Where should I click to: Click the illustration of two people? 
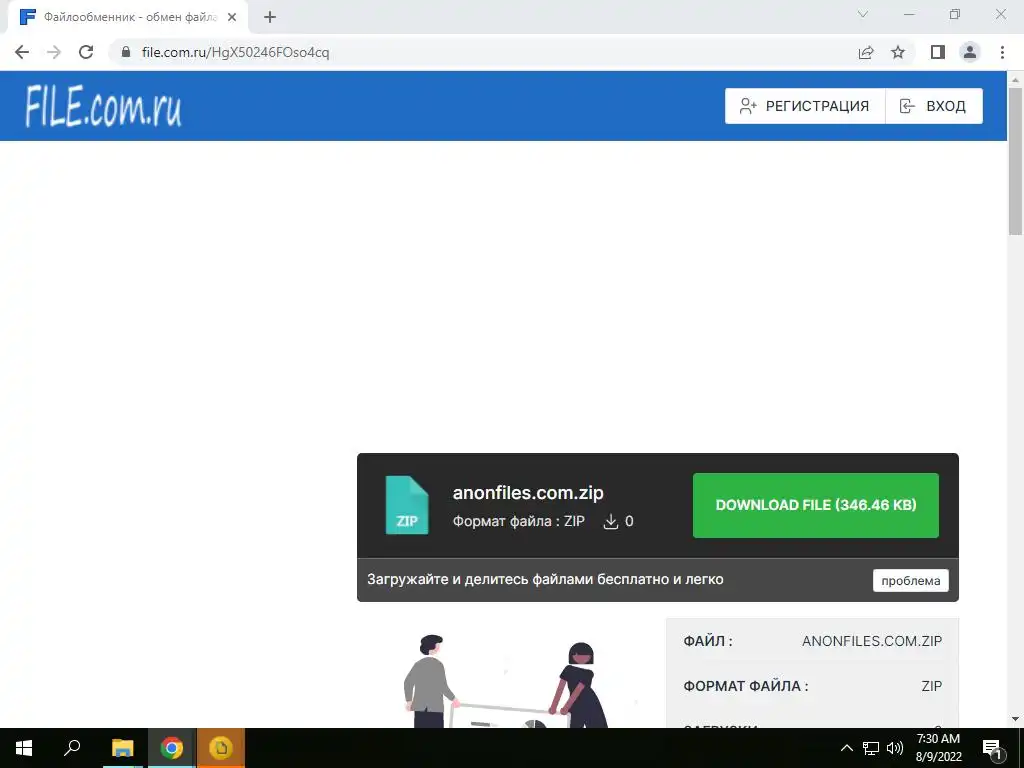tap(507, 680)
